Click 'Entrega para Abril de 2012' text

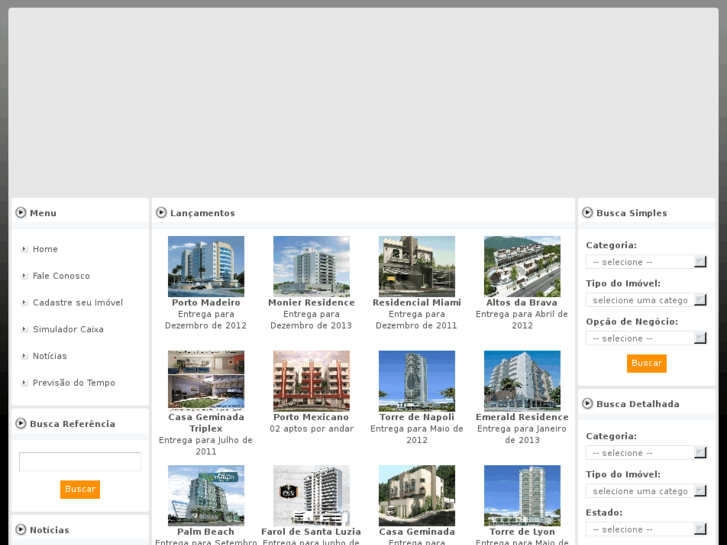click(522, 320)
